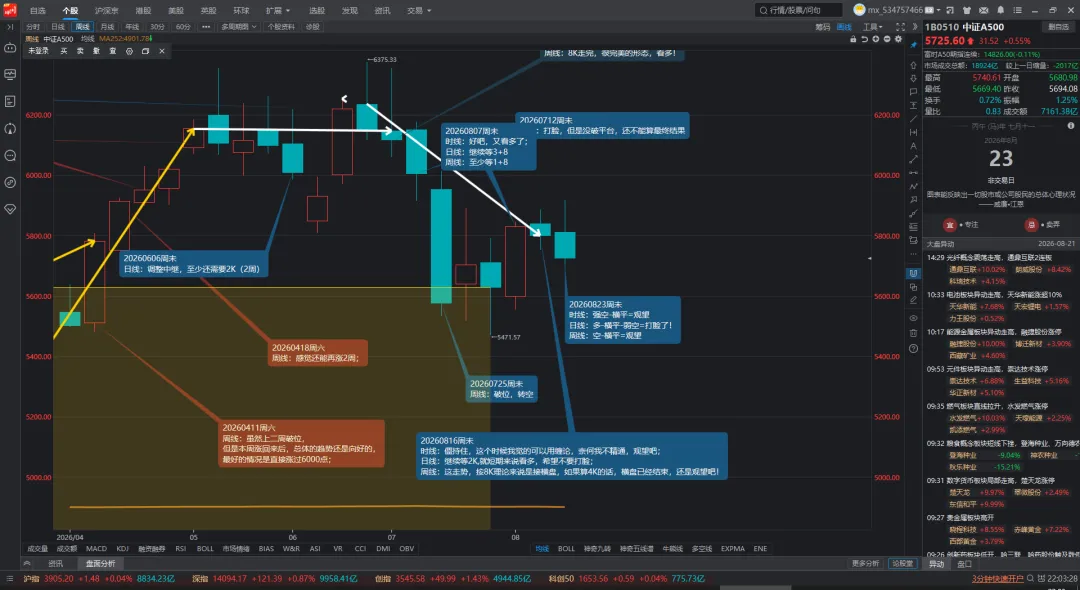The width and height of the screenshot is (1080, 590).
Task: Click the search box 行情/股票/问句
Action: [798, 10]
